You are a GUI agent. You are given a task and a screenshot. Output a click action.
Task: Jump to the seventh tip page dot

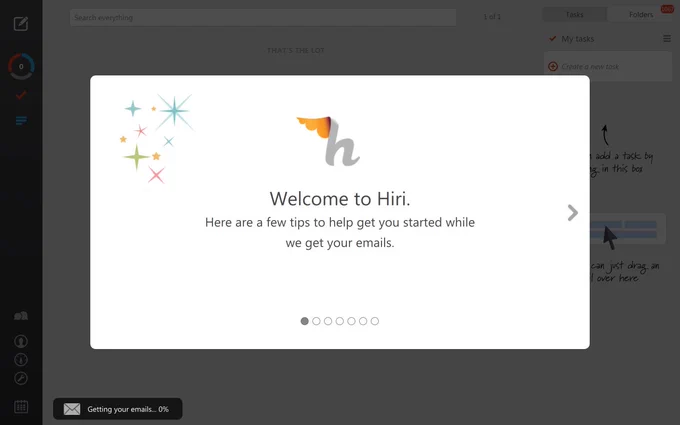375,321
